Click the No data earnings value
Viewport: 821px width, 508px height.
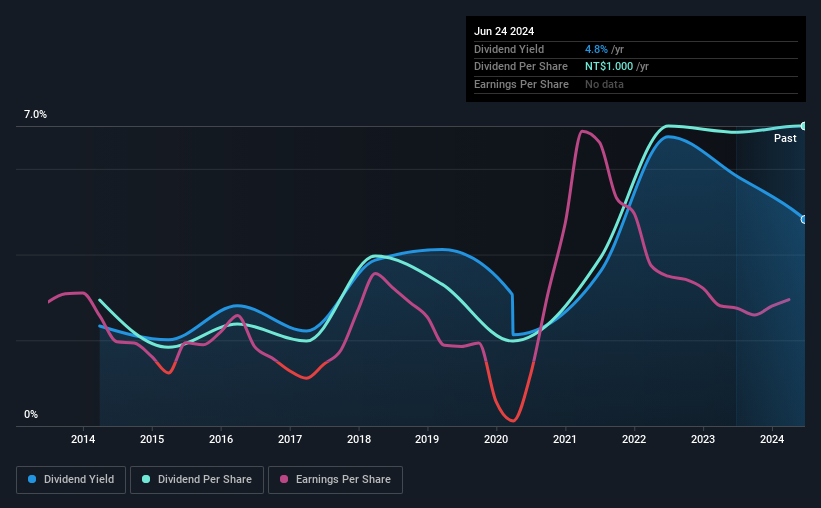[x=604, y=84]
